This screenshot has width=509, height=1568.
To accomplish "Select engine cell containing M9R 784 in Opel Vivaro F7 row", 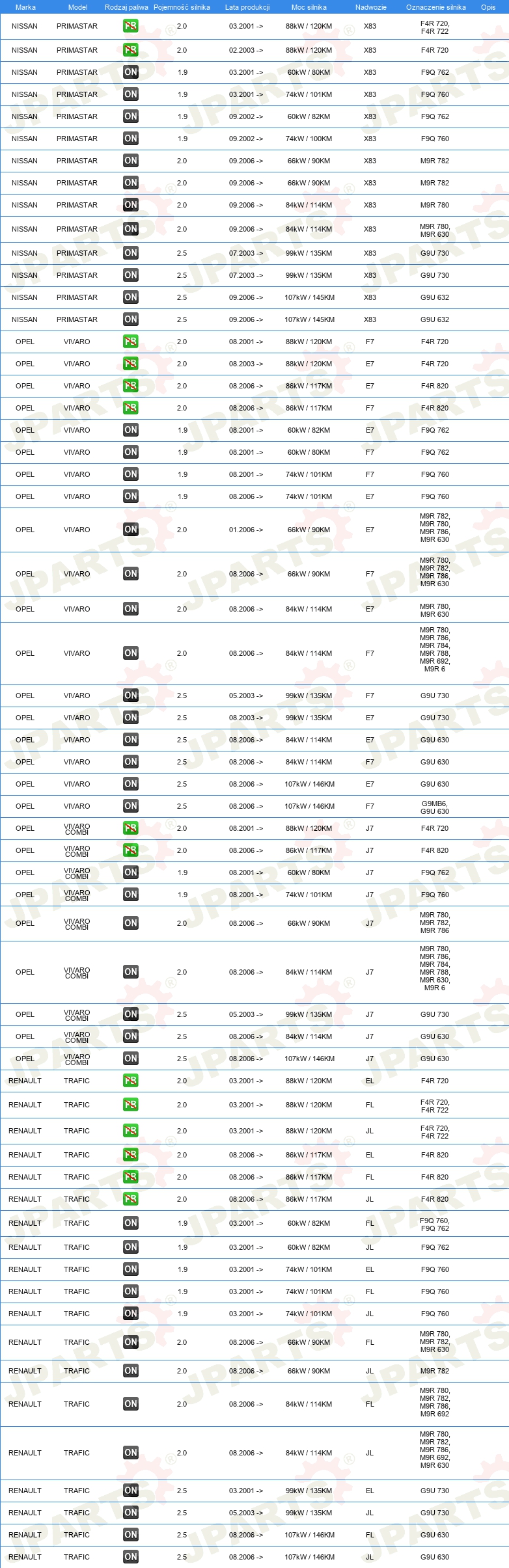I will (x=435, y=649).
